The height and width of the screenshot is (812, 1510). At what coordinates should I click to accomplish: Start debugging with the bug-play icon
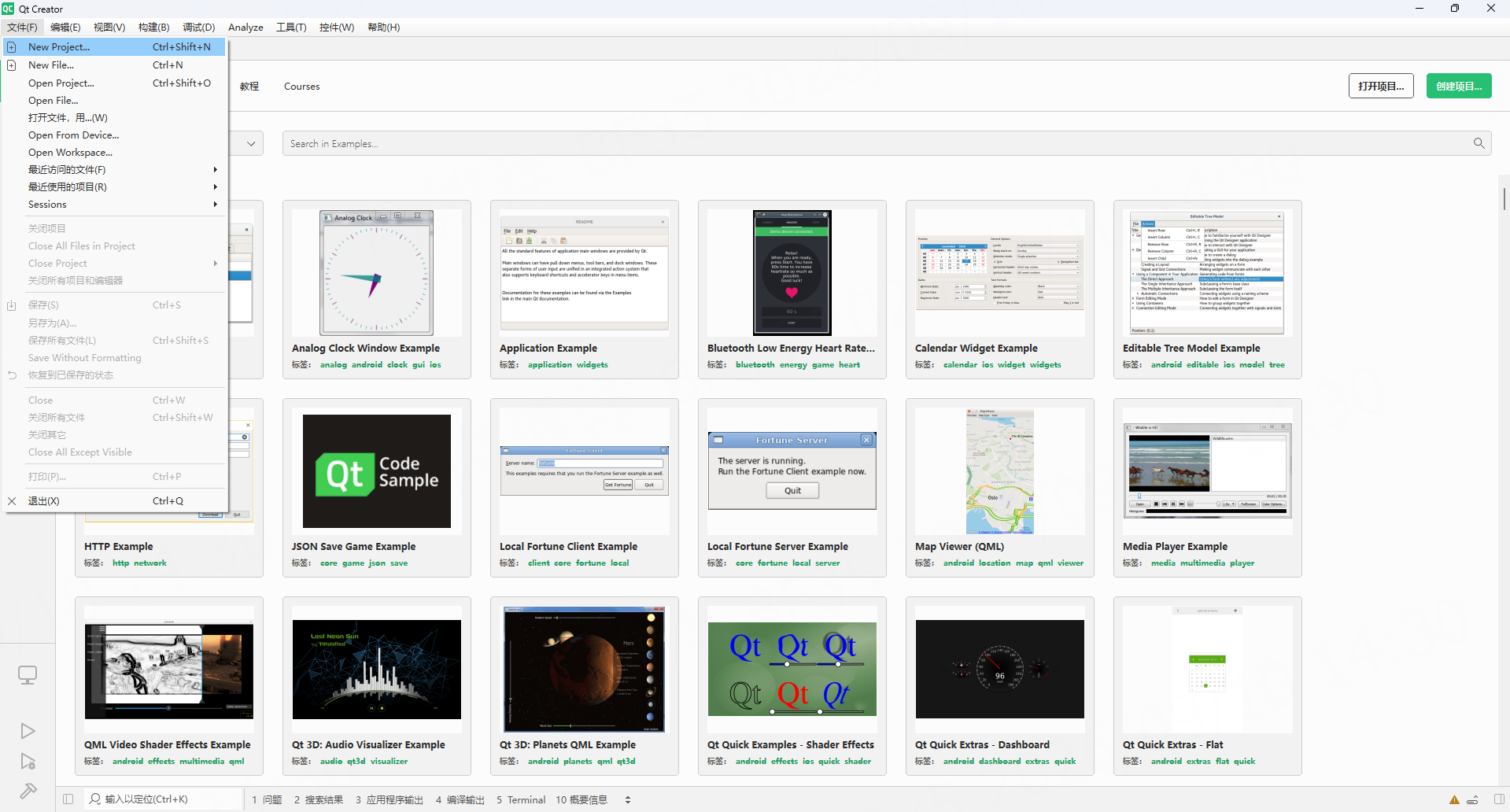click(x=28, y=761)
